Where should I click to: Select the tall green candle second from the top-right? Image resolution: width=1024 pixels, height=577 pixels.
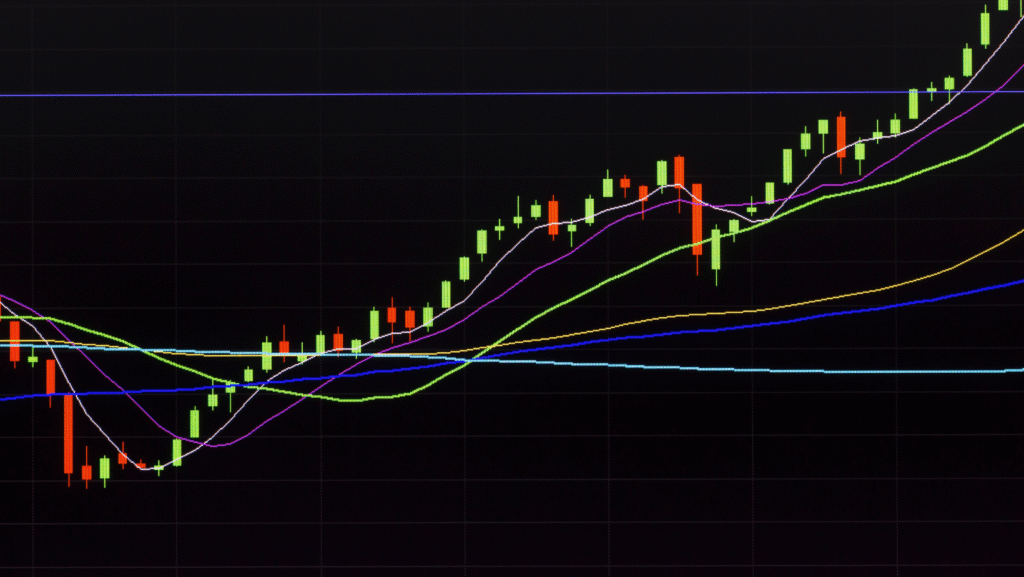[985, 27]
